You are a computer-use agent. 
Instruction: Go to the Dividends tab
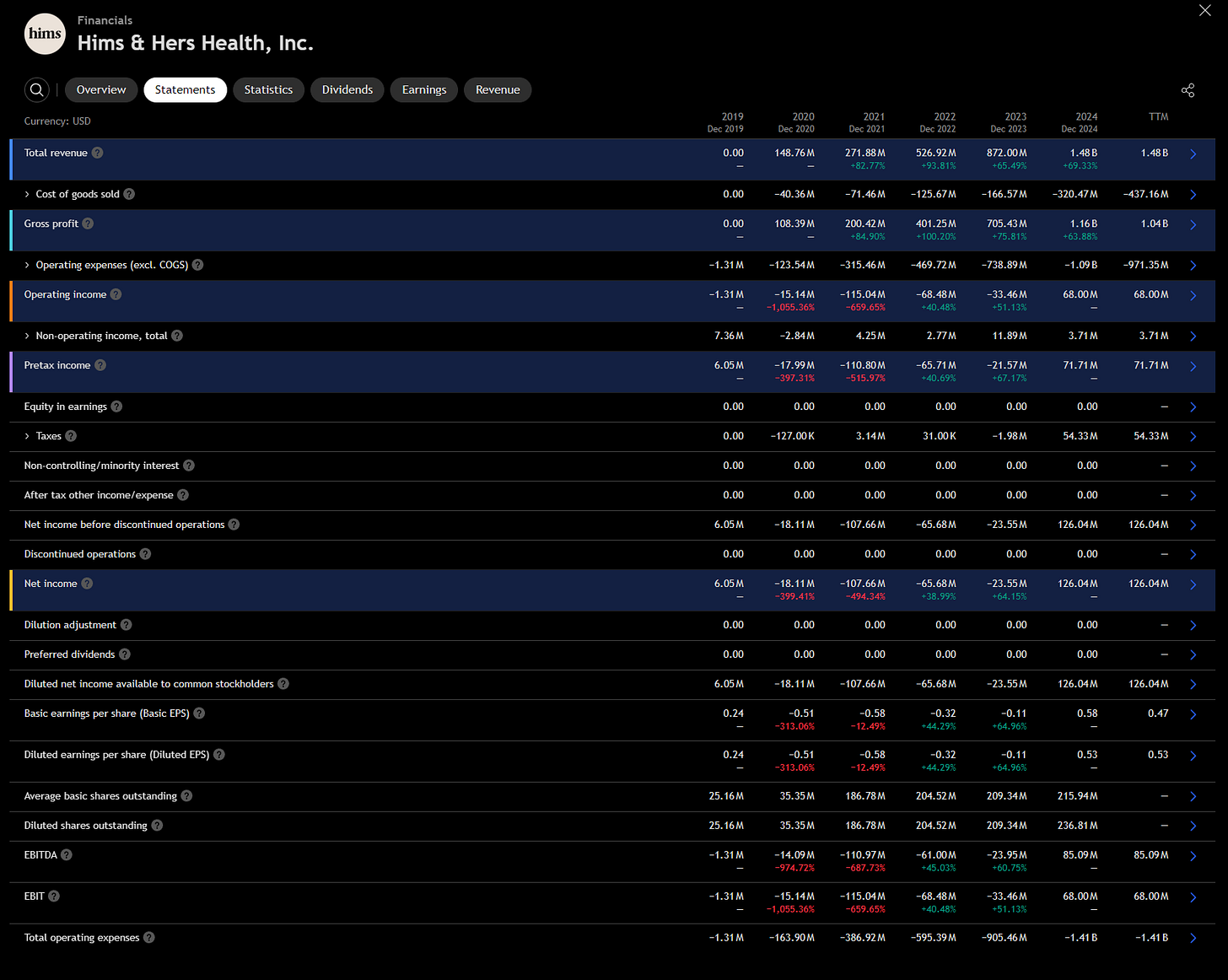pos(347,90)
